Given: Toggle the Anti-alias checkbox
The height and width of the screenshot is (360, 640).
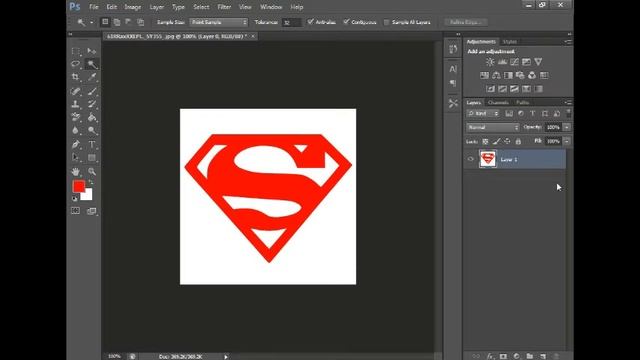Looking at the screenshot, I should (x=311, y=22).
